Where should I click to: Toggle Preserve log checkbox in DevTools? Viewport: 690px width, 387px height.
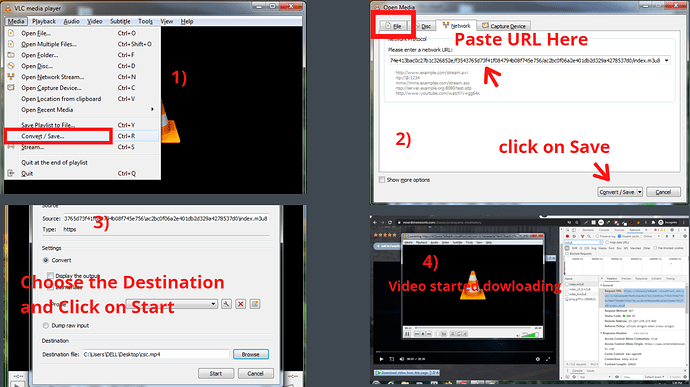pyautogui.click(x=597, y=236)
